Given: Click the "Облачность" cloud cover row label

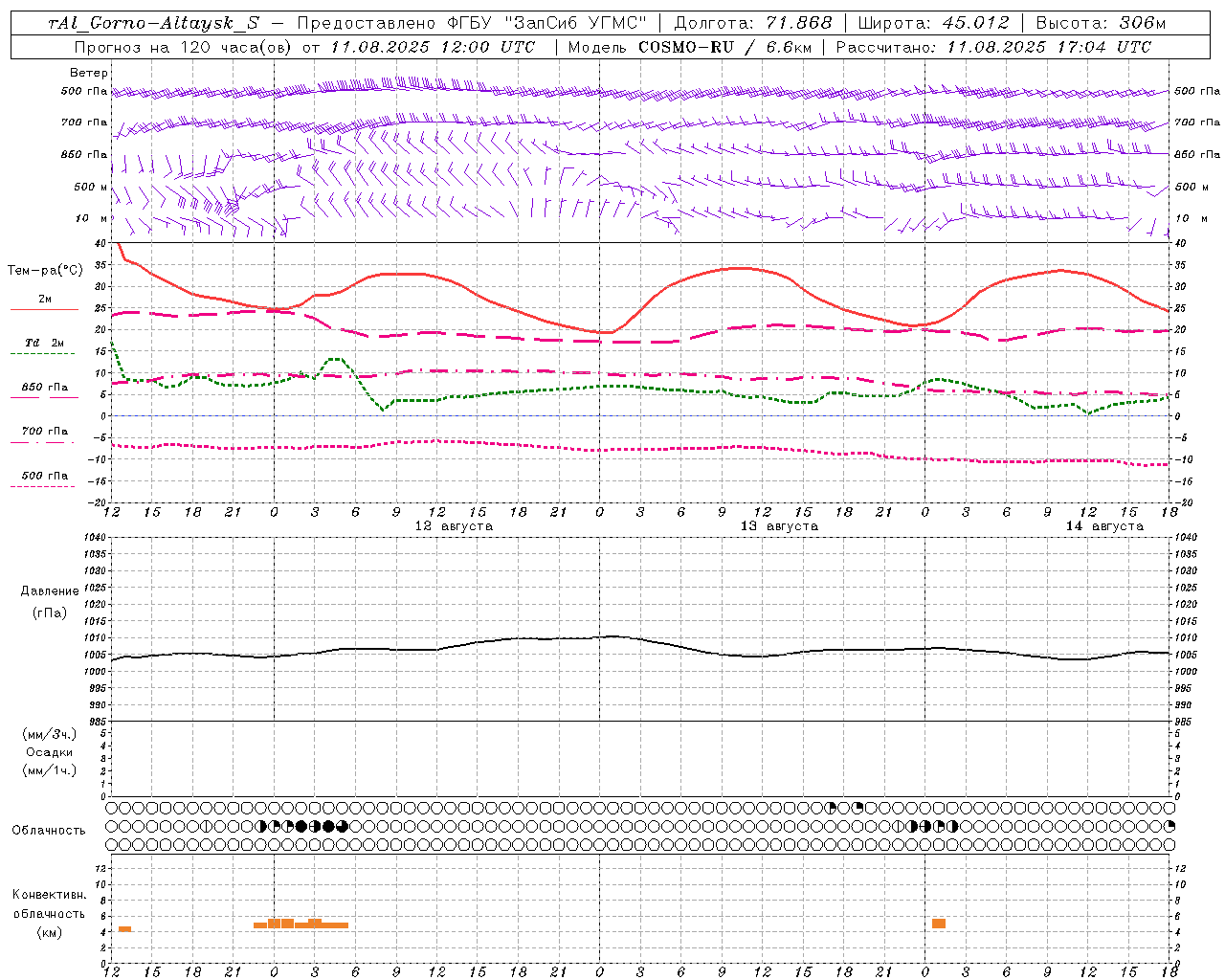Looking at the screenshot, I should (x=49, y=831).
